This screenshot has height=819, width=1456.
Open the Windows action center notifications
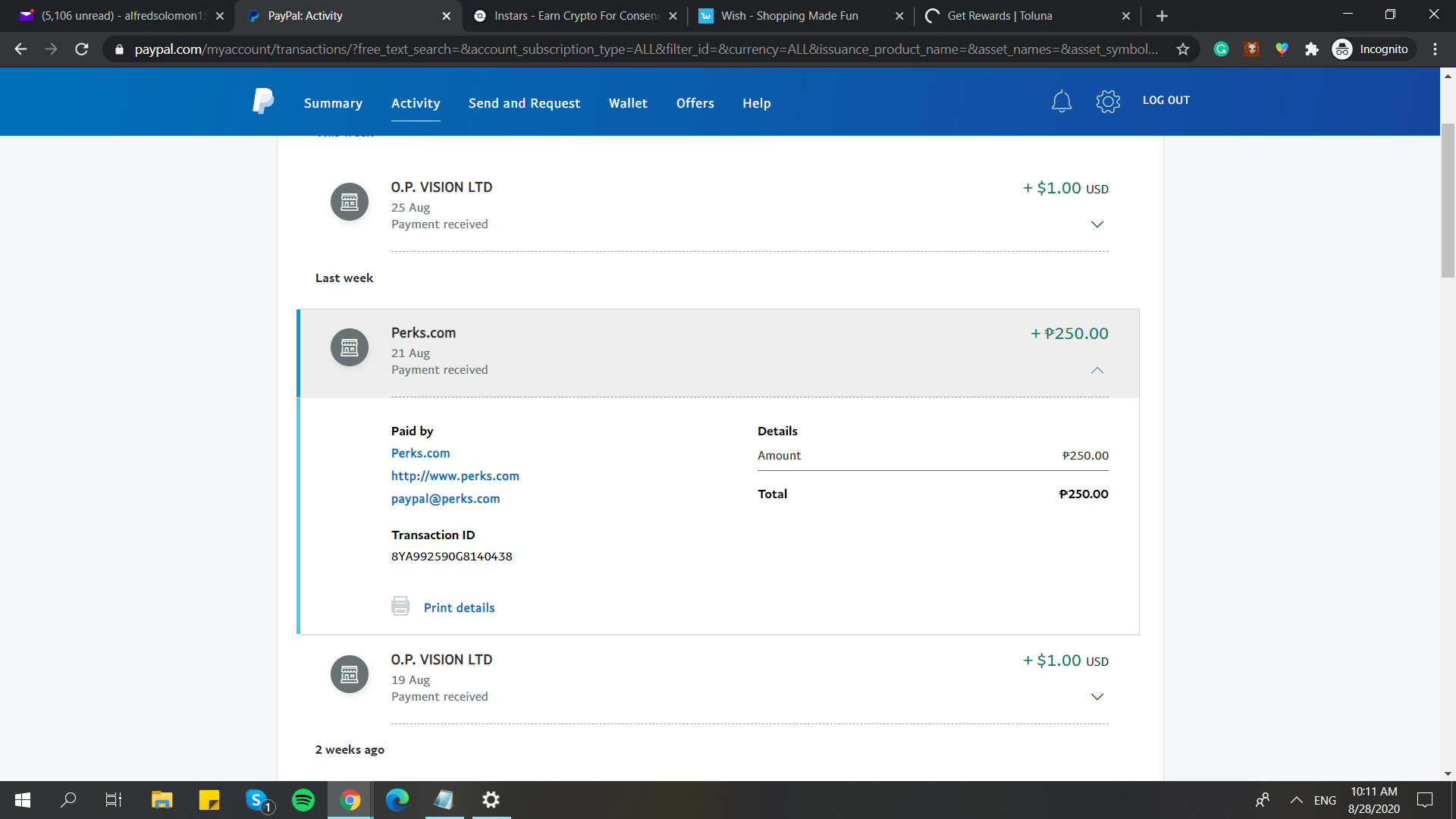(1425, 800)
